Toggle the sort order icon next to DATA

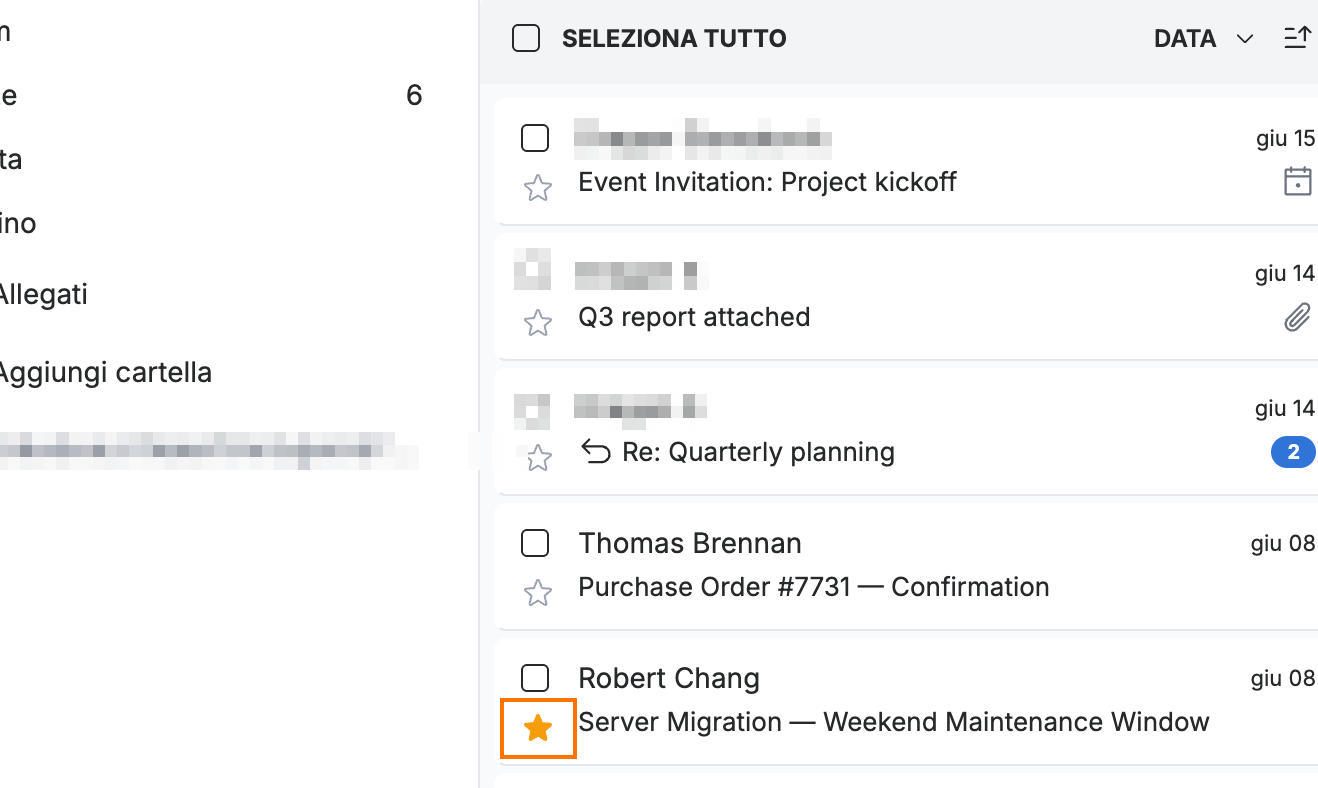1297,38
